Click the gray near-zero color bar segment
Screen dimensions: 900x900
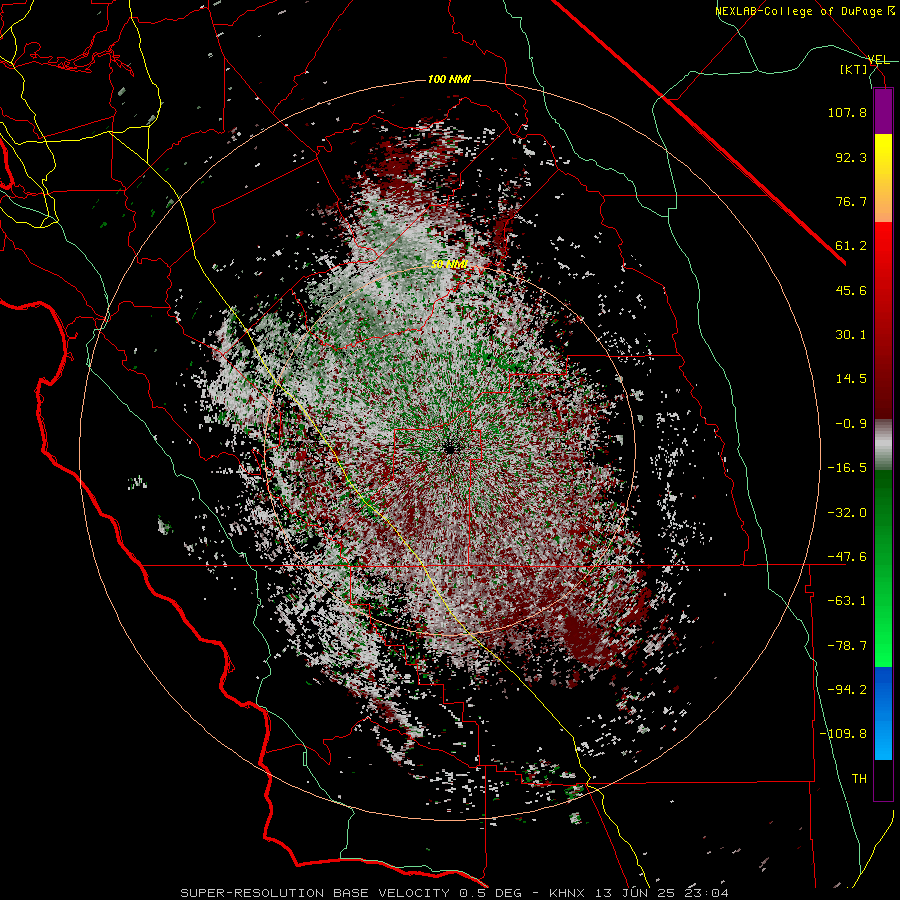[x=883, y=445]
